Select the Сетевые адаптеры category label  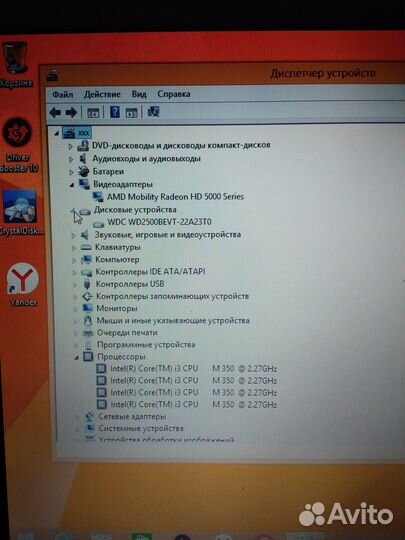point(132,417)
